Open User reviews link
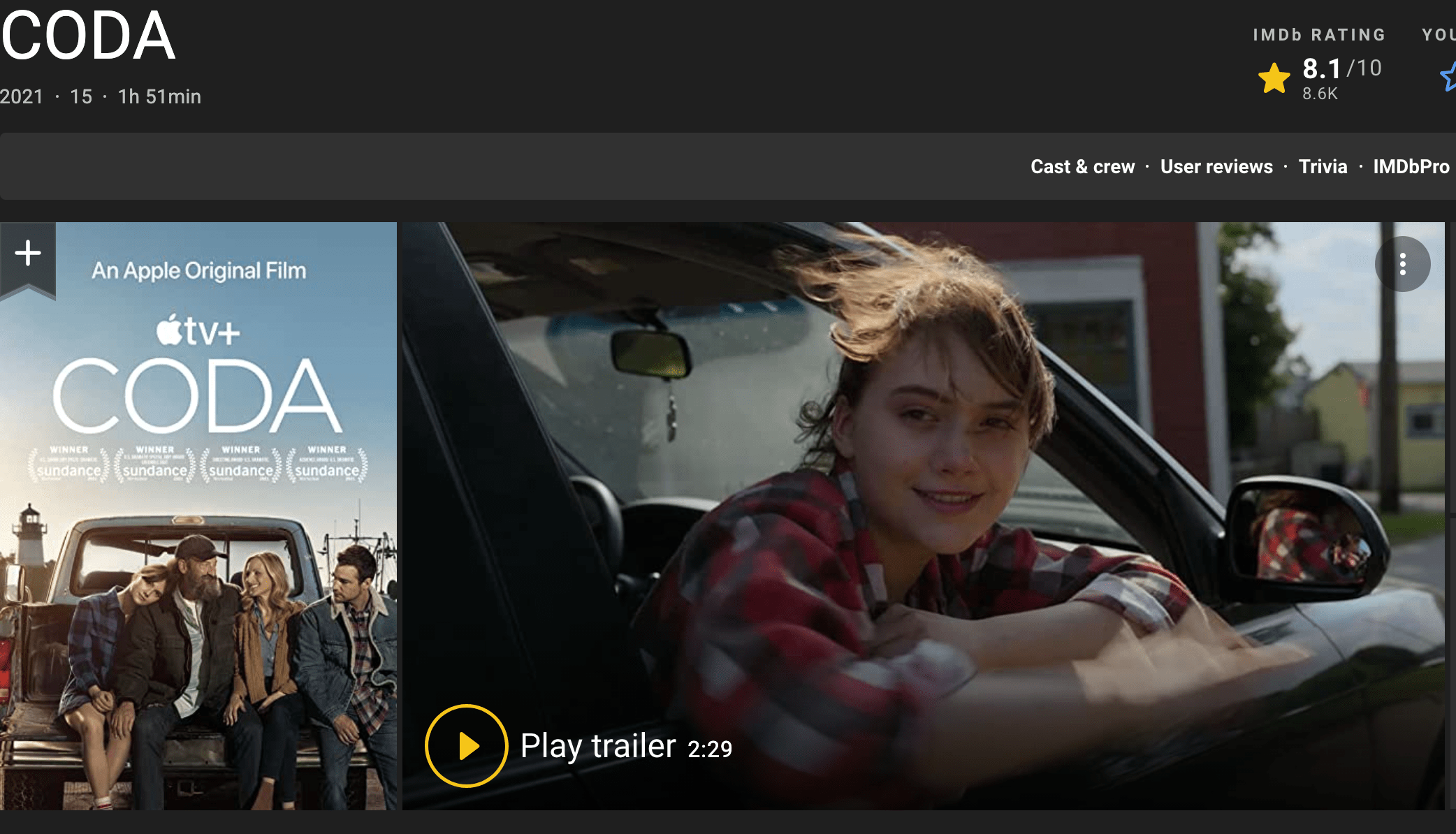Viewport: 1456px width, 834px height. click(1216, 166)
